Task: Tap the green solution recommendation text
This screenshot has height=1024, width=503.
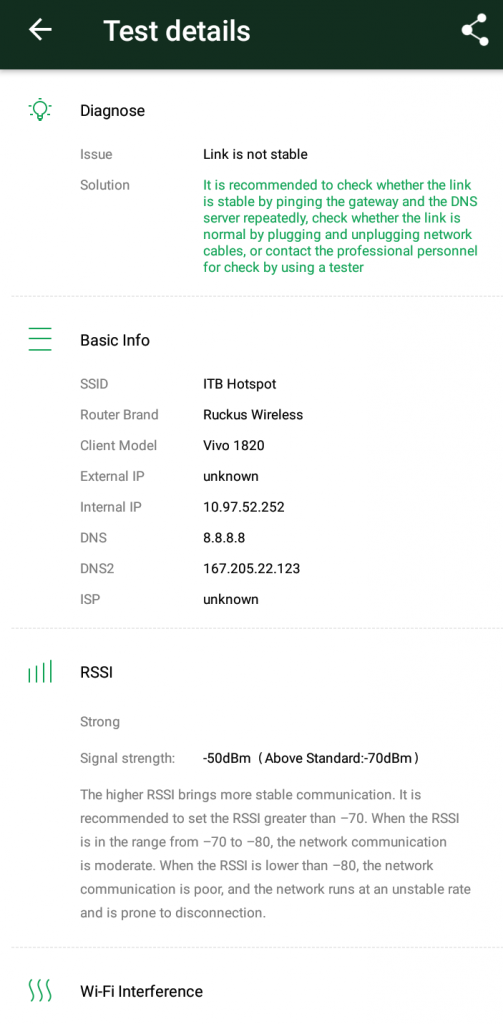Action: click(x=340, y=226)
